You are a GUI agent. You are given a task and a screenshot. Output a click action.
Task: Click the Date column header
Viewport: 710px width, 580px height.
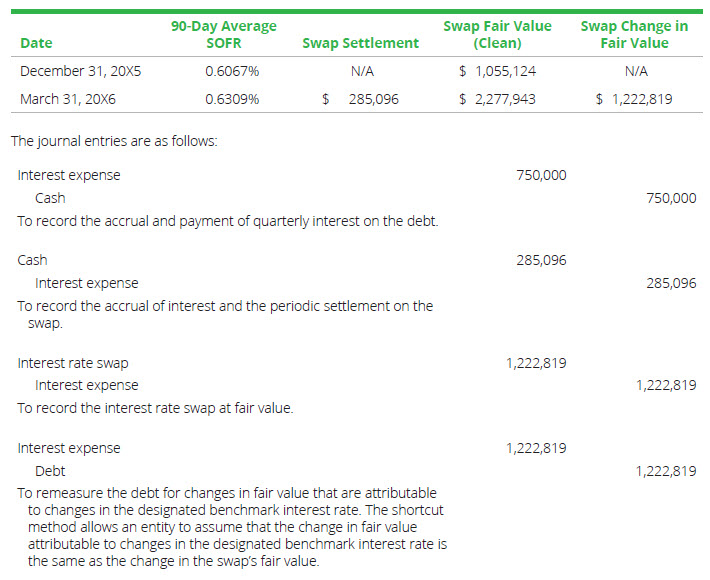tap(36, 43)
